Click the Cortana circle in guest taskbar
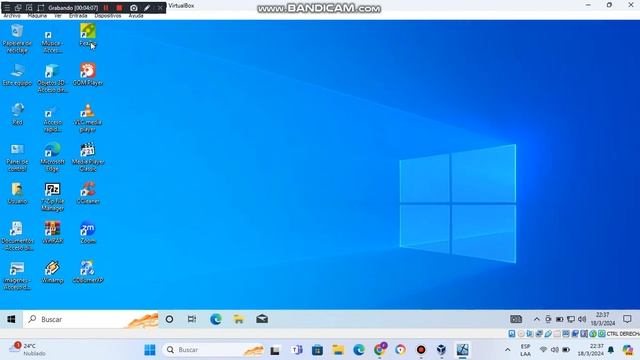Image resolution: width=640 pixels, height=360 pixels. coord(169,319)
